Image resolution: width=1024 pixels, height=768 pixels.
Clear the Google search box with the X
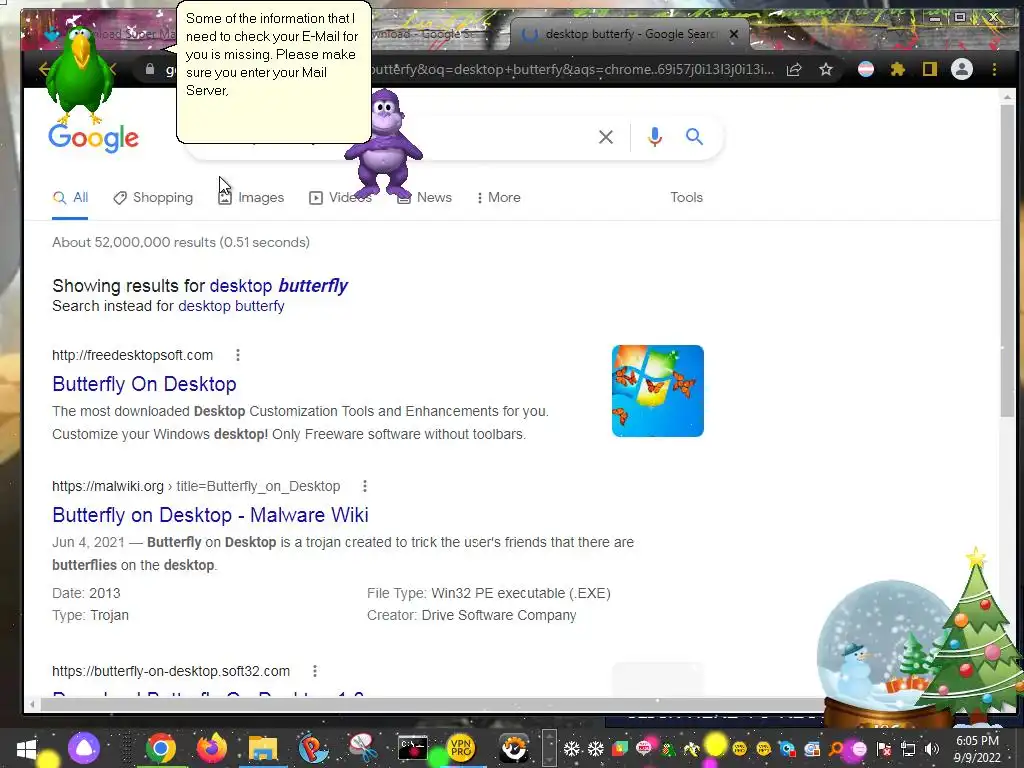click(605, 137)
